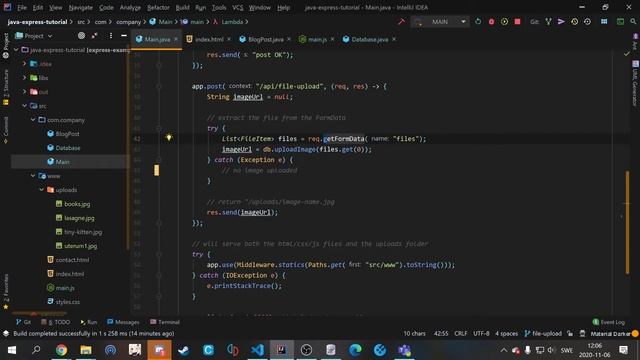Screen dimensions: 640x360
Task: Open the Project Structure grid icon
Action: [604, 22]
